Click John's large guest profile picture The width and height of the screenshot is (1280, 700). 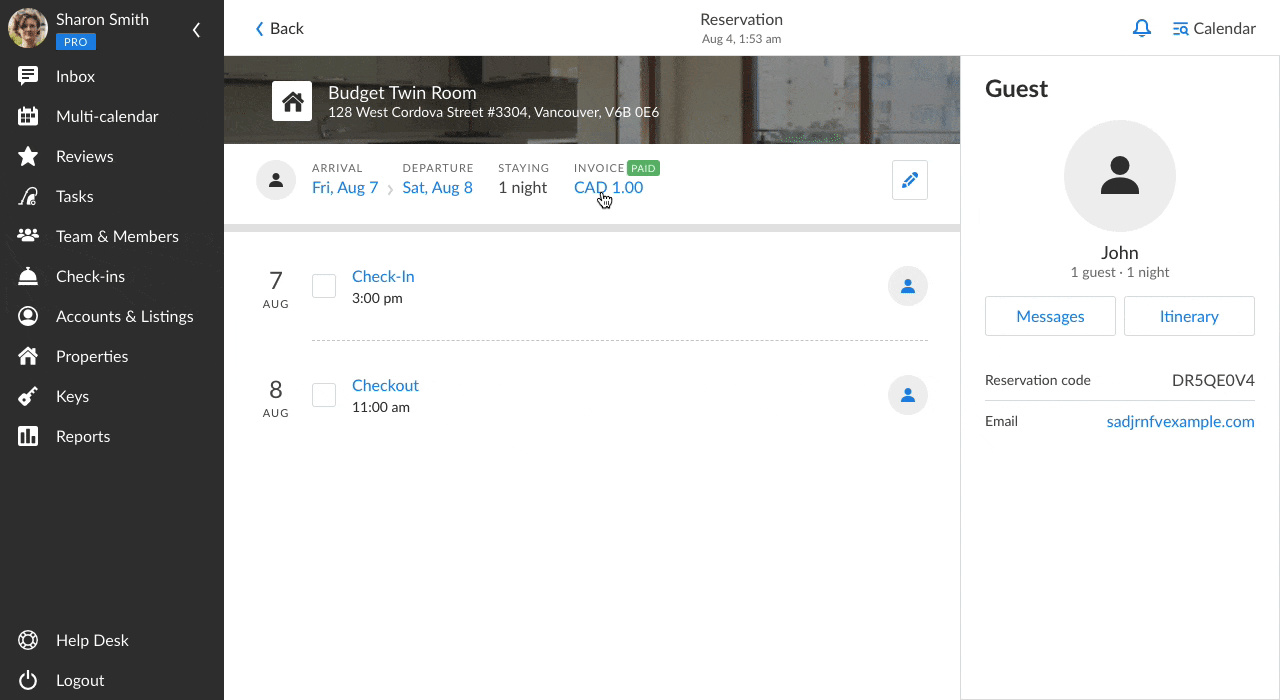click(1120, 176)
